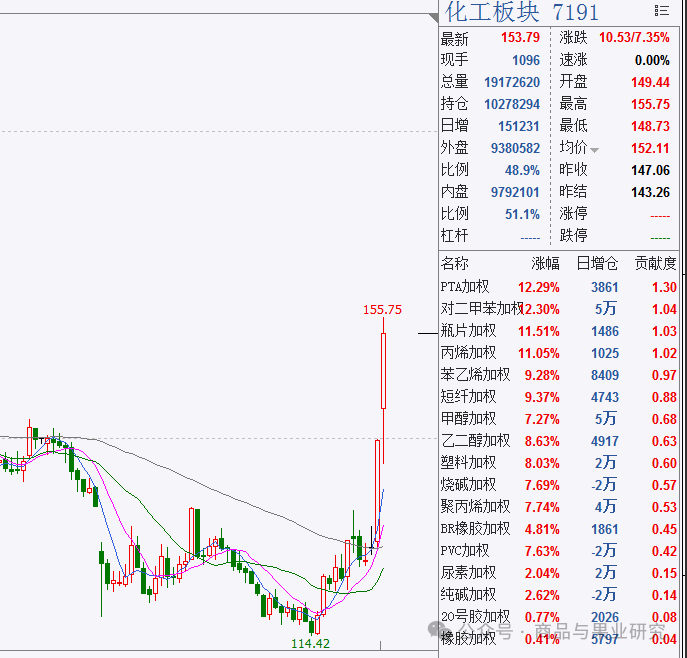Viewport: 687px width, 658px height.
Task: Click the 114.42 low label on chart
Action: coord(310,644)
